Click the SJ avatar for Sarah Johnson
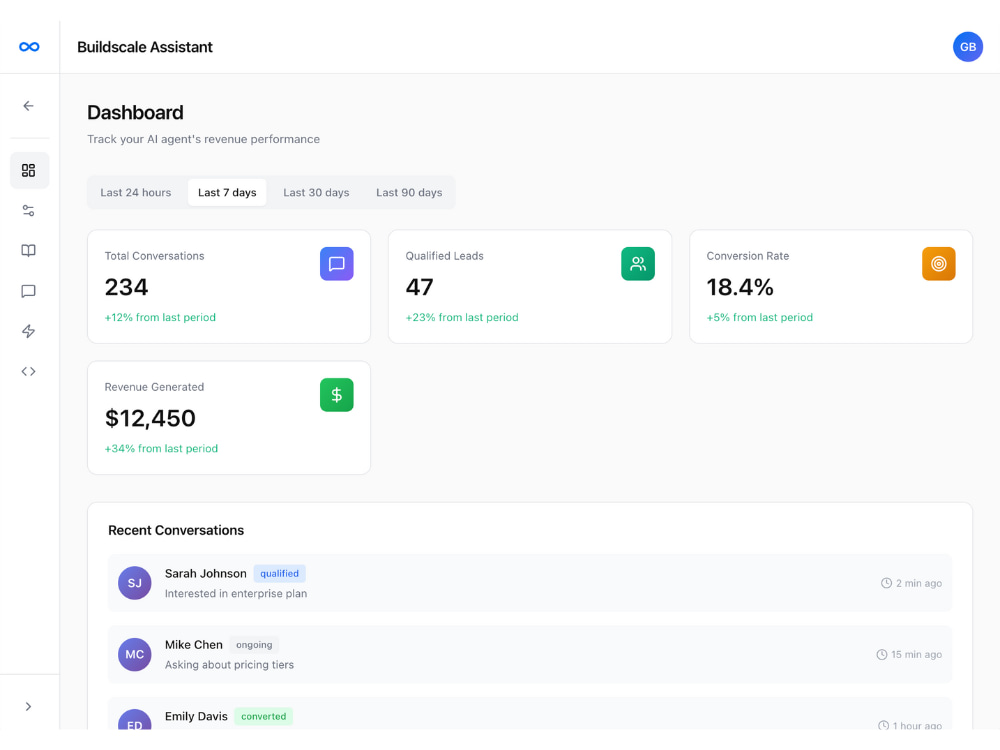1000x750 pixels. click(135, 583)
